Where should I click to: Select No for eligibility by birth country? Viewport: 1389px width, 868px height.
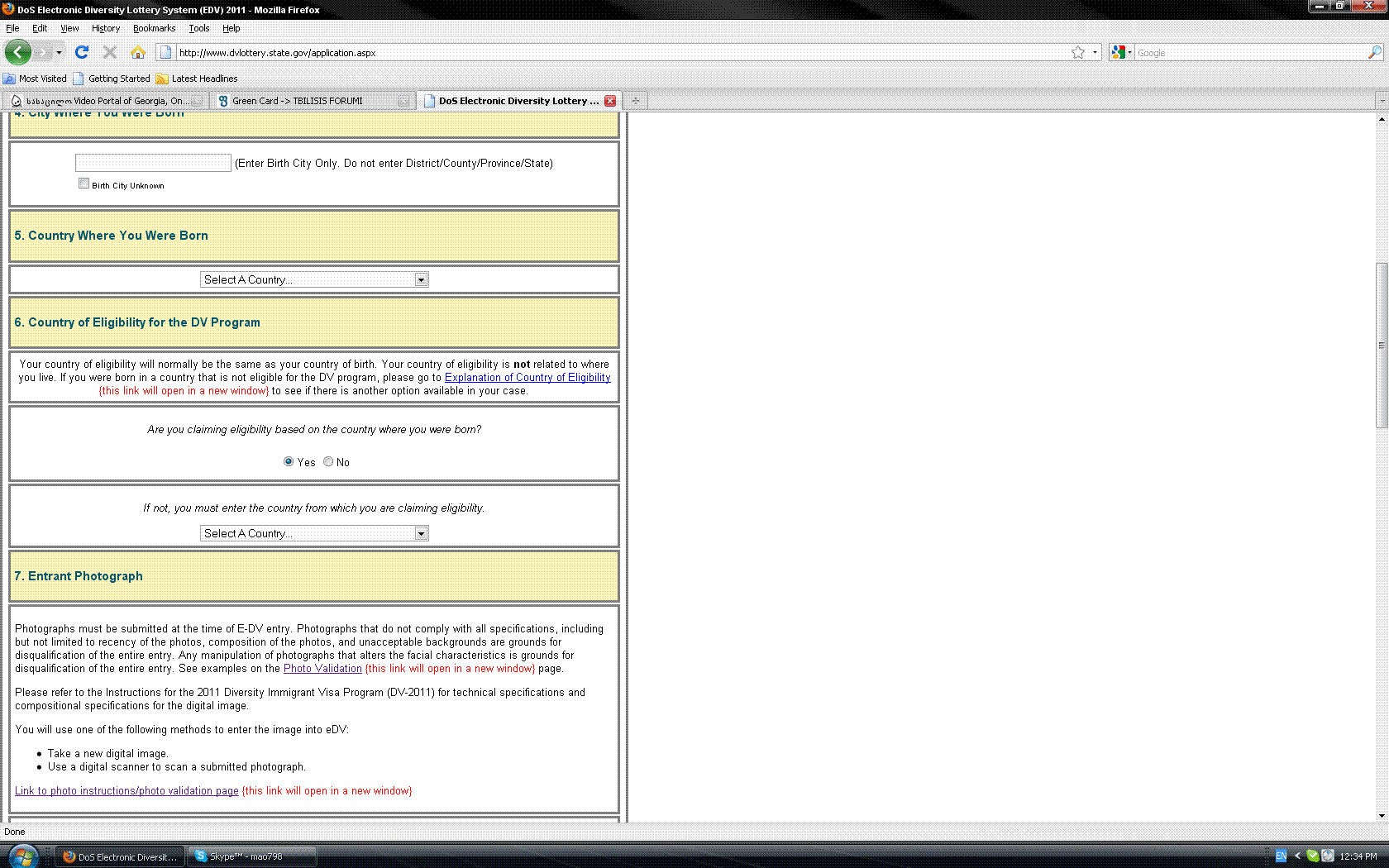(328, 461)
